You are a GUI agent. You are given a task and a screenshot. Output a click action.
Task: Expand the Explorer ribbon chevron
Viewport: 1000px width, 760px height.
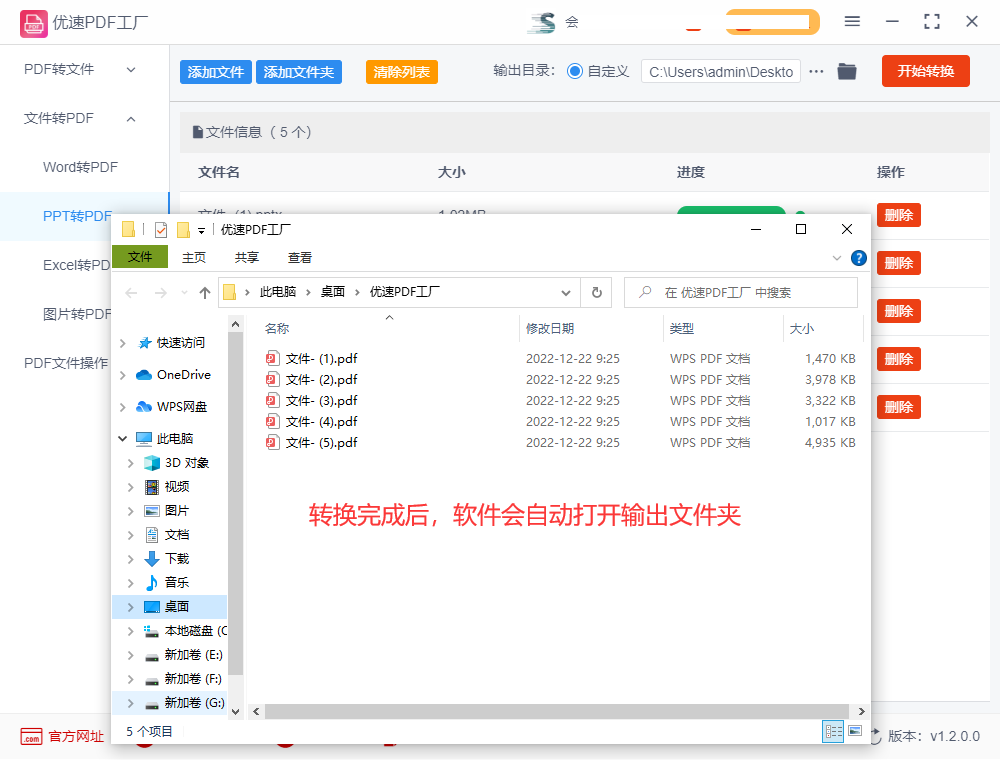[837, 258]
